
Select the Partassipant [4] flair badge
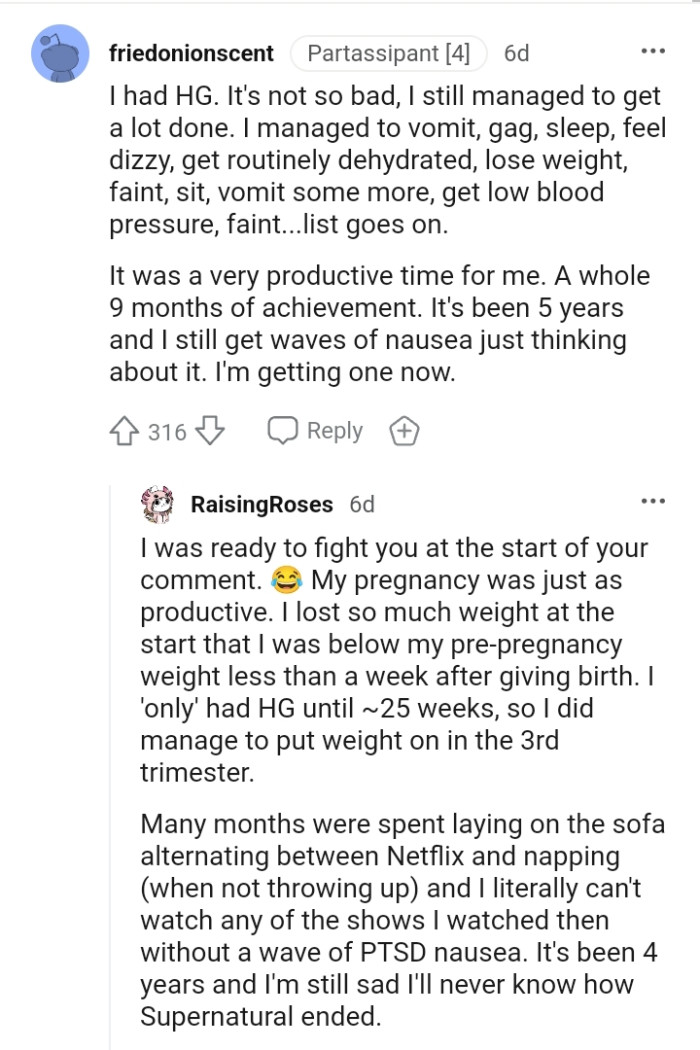point(389,55)
